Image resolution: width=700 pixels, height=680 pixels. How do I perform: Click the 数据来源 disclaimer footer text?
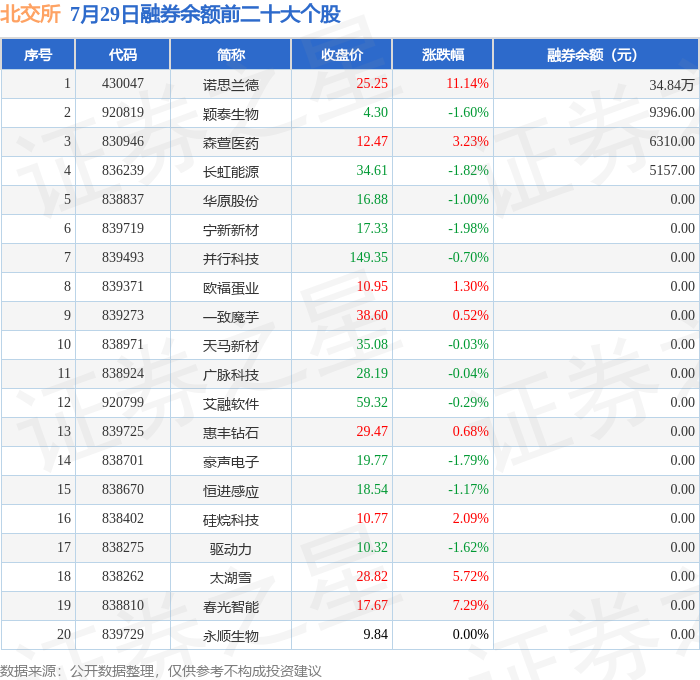coord(161,671)
